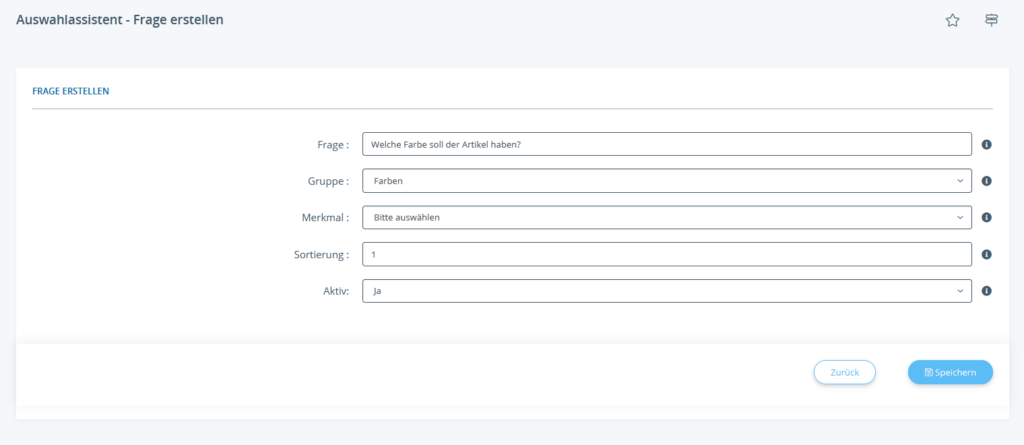The image size is (1024, 445).
Task: Click the signpost icon in the header
Action: click(991, 20)
